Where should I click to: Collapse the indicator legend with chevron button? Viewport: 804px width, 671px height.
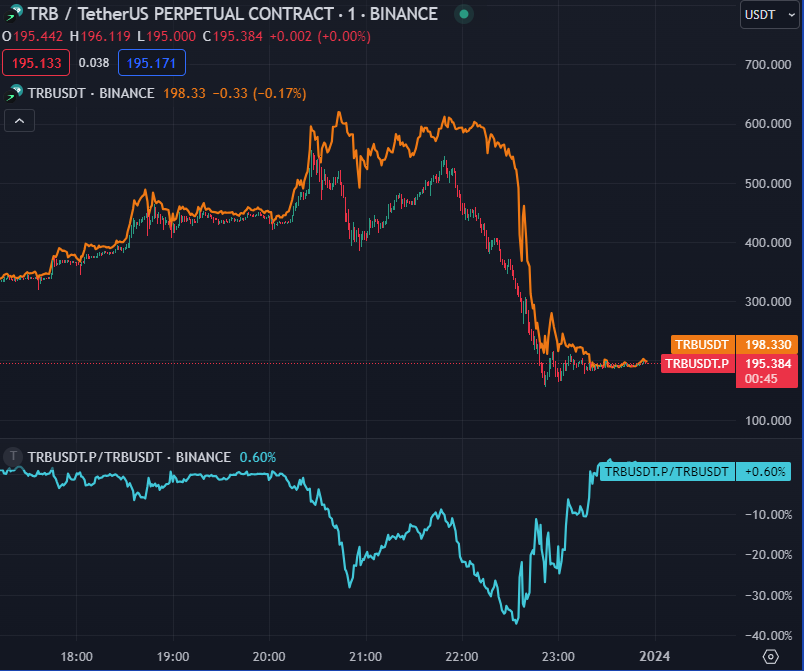tap(19, 121)
